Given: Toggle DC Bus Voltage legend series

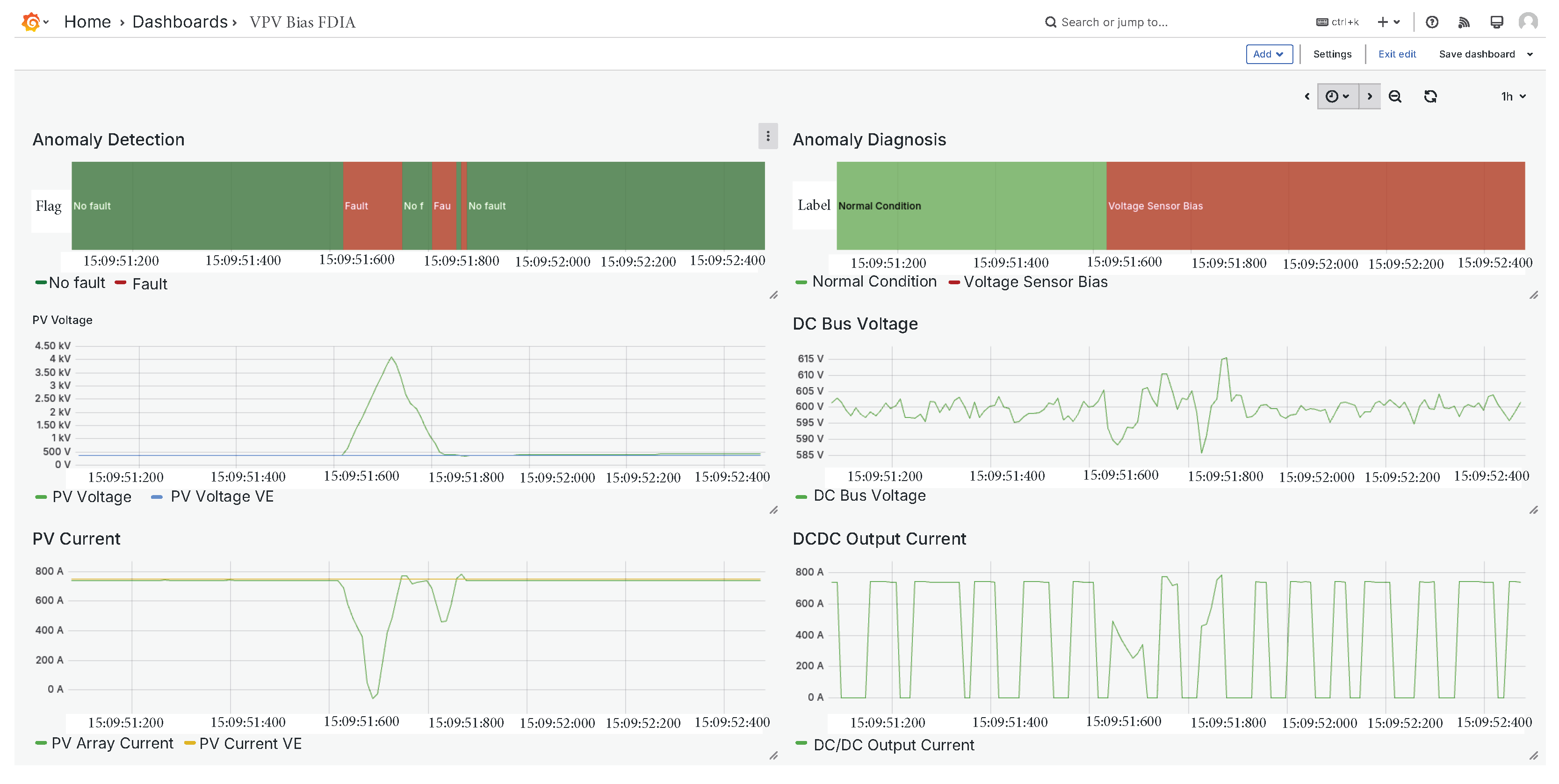Looking at the screenshot, I should point(860,496).
